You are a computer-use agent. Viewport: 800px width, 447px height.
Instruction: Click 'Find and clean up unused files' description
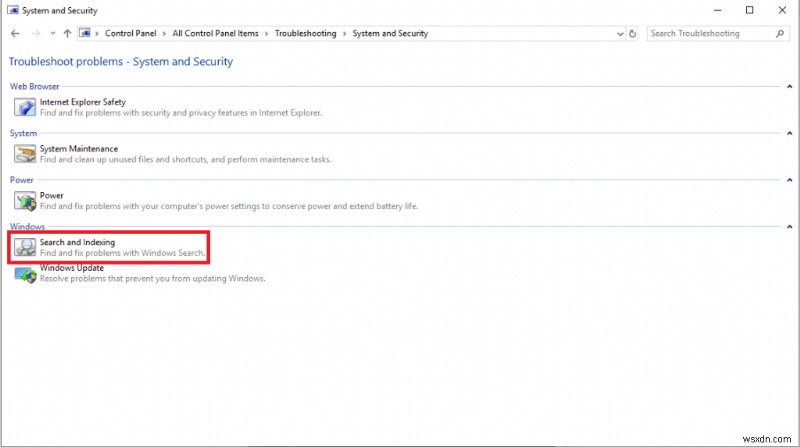[x=186, y=160]
